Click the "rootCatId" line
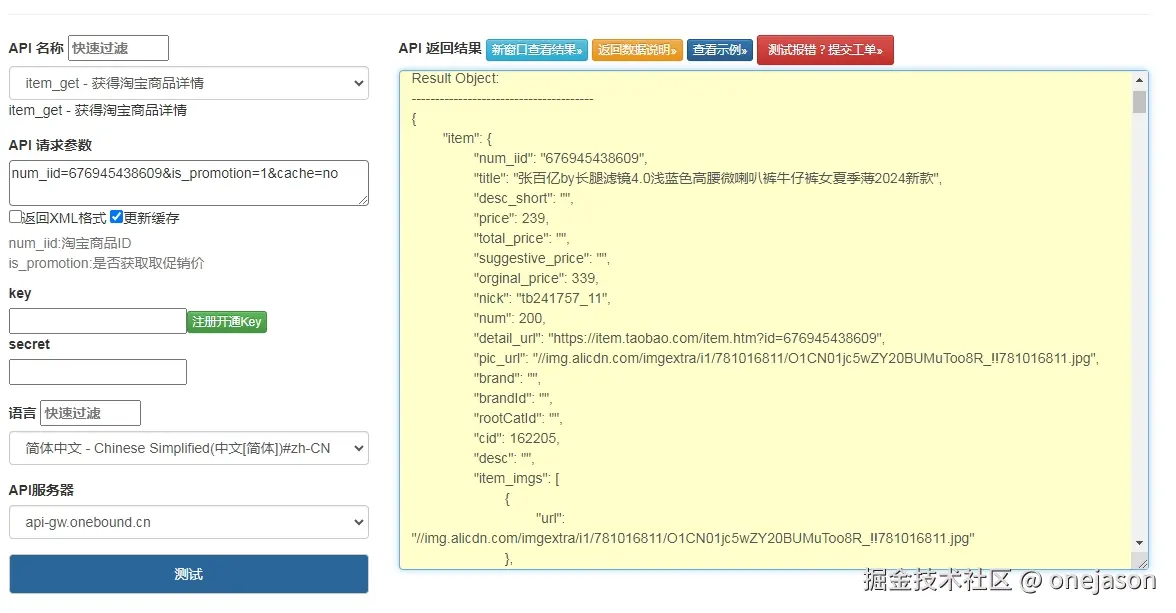 (x=517, y=419)
